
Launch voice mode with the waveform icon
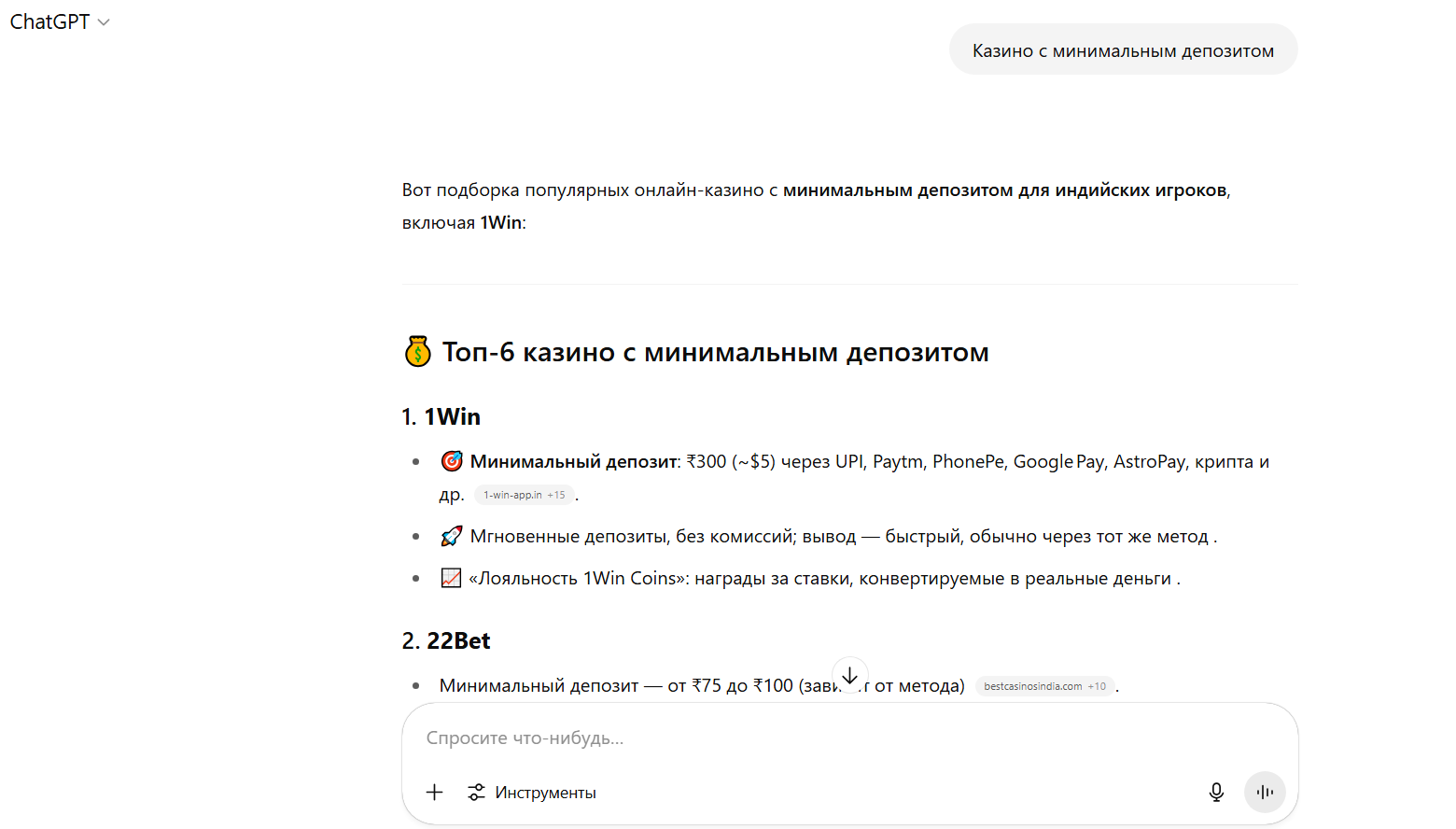1265,792
